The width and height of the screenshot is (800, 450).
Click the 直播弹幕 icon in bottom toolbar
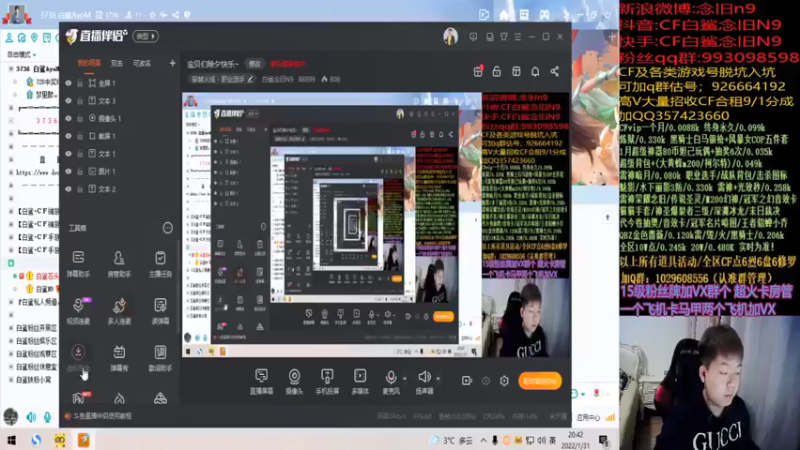pyautogui.click(x=261, y=381)
